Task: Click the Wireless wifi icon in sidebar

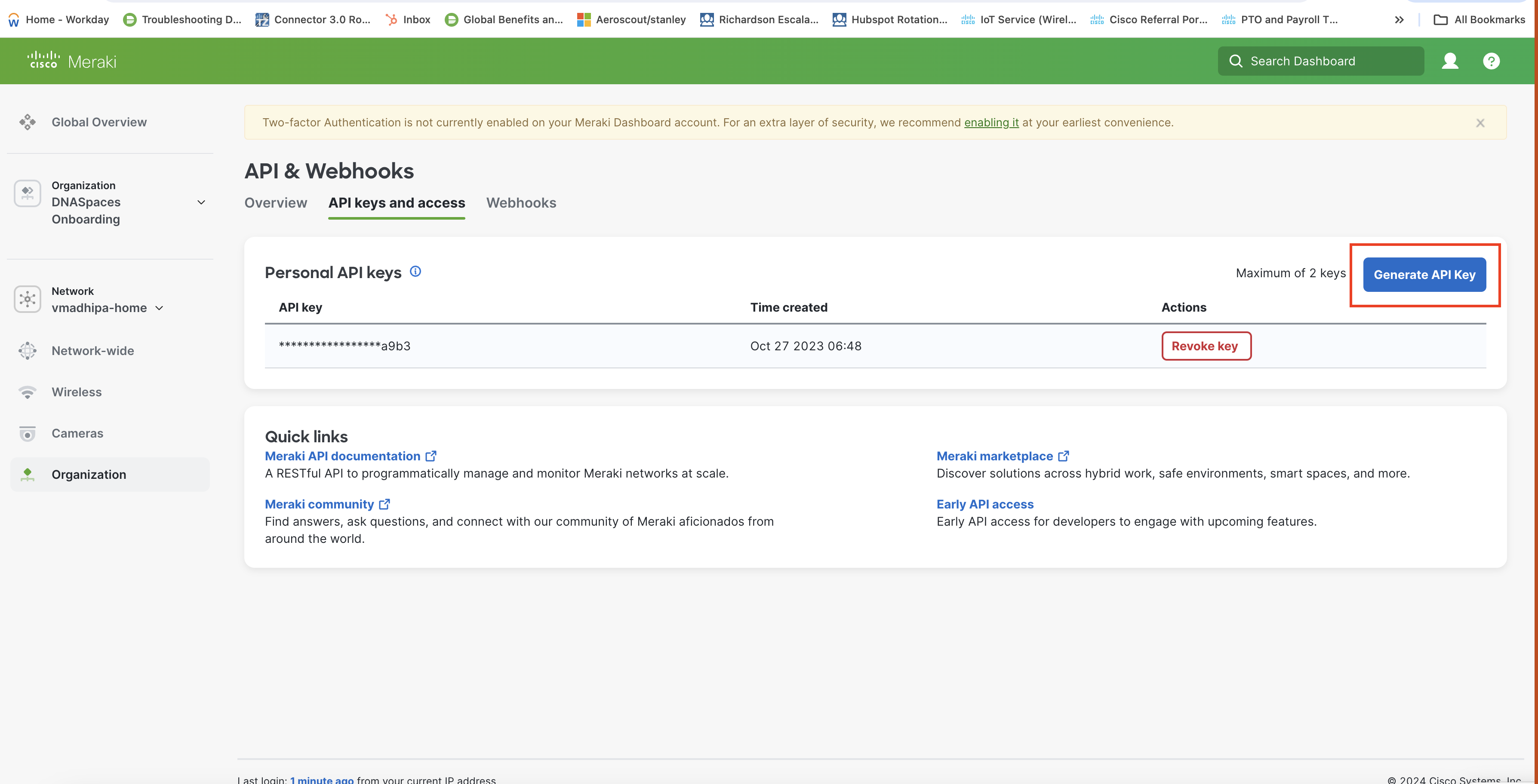Action: click(28, 392)
